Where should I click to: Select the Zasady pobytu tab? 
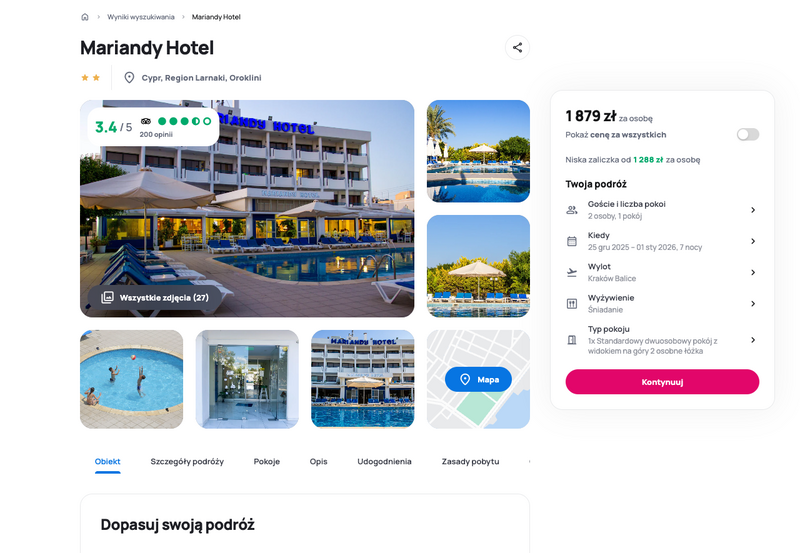[x=470, y=461]
